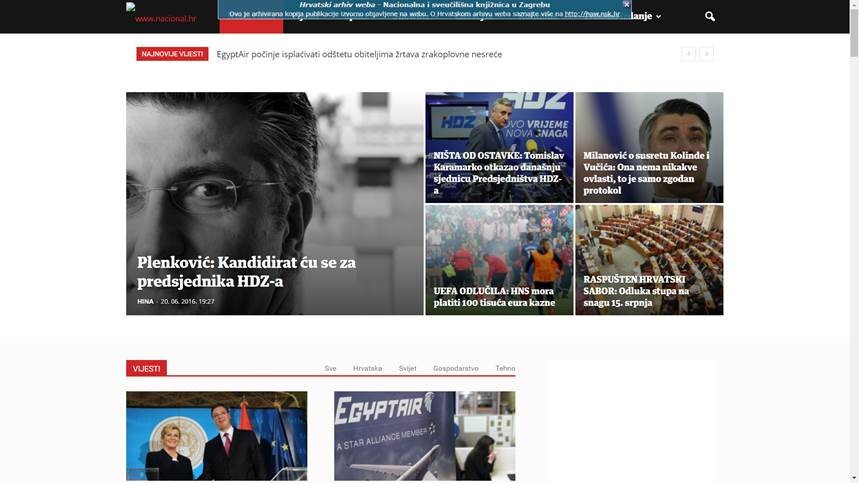Screen dimensions: 859x483
Task: Click the HINA author link
Action: click(145, 301)
